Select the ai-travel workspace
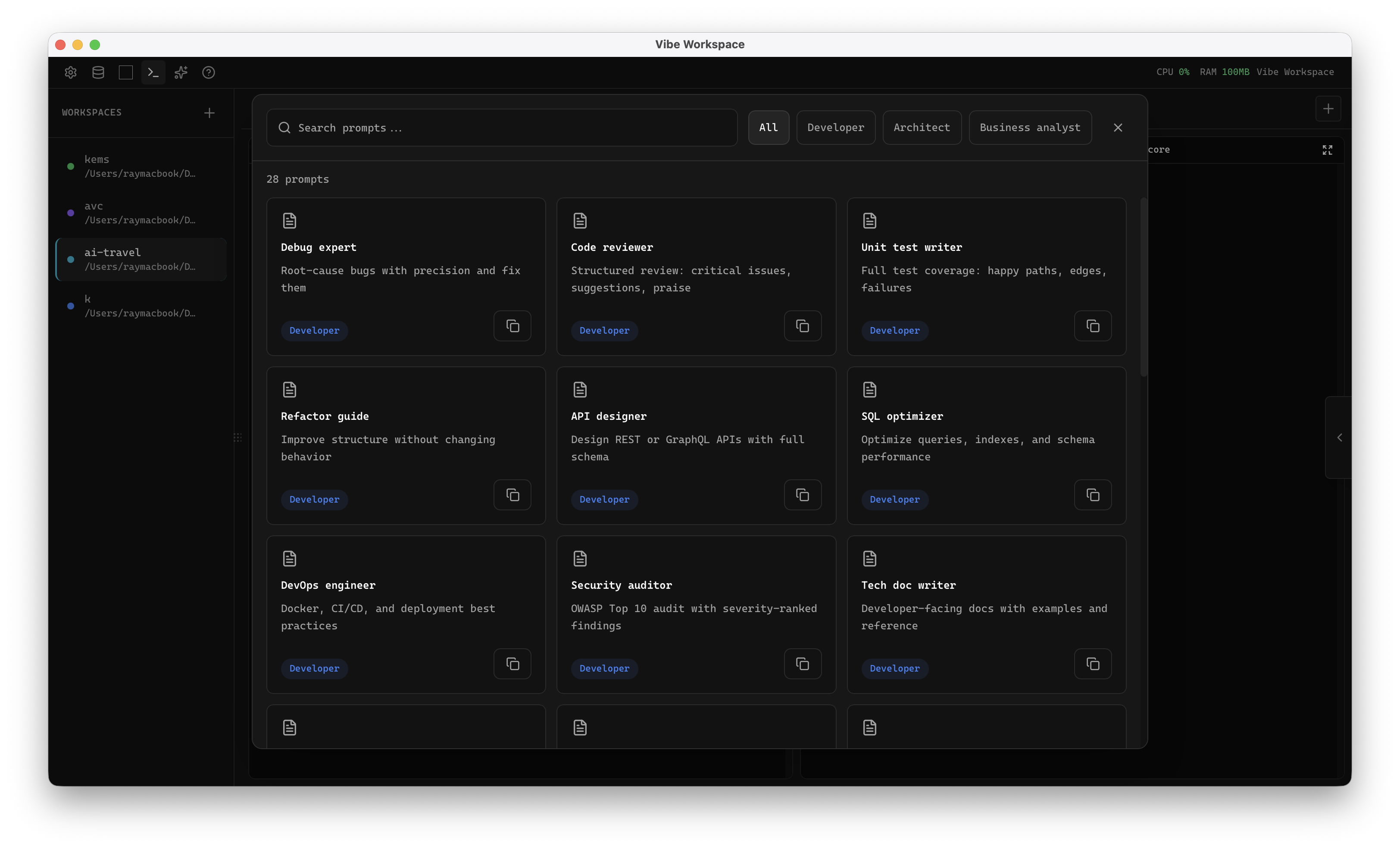Image resolution: width=1400 pixels, height=850 pixels. [x=141, y=259]
